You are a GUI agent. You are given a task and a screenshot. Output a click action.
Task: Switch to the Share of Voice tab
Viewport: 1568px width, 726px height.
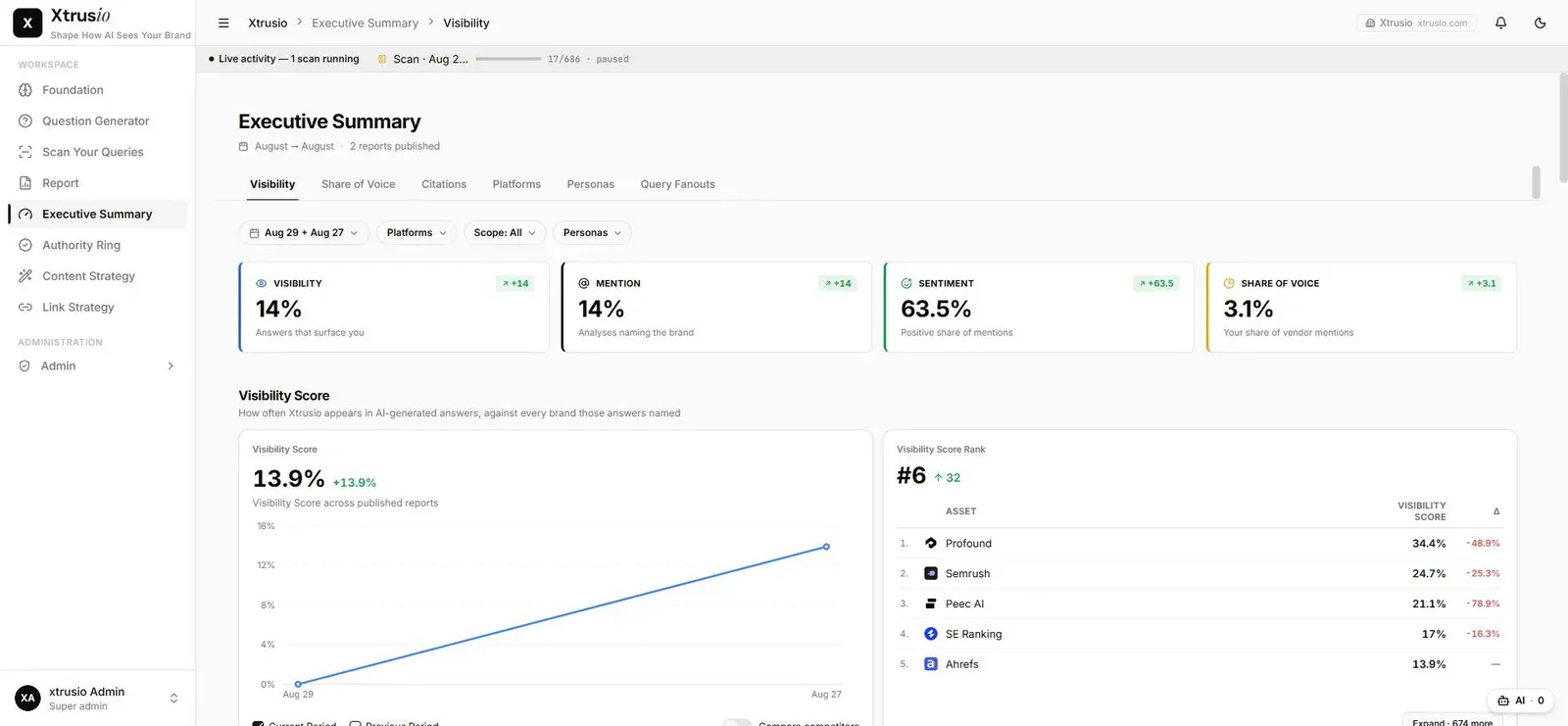[359, 184]
